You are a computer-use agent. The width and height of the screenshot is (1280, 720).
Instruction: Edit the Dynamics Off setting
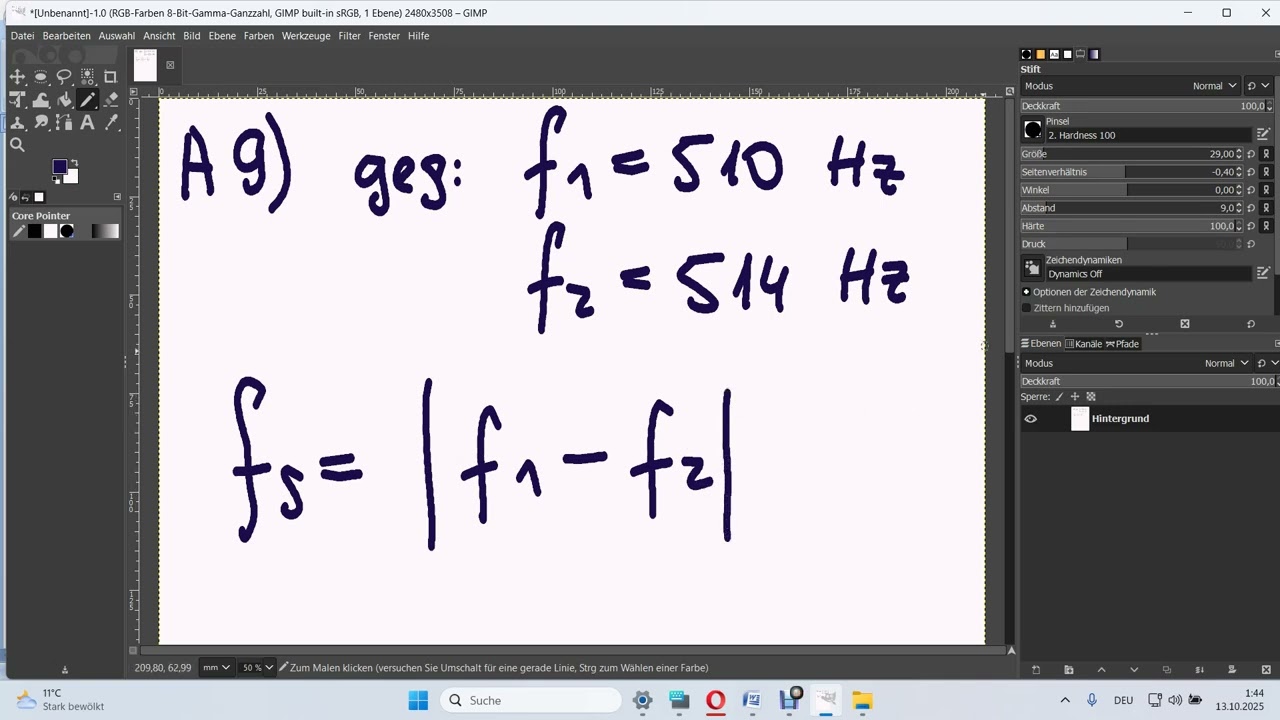(x=1263, y=273)
